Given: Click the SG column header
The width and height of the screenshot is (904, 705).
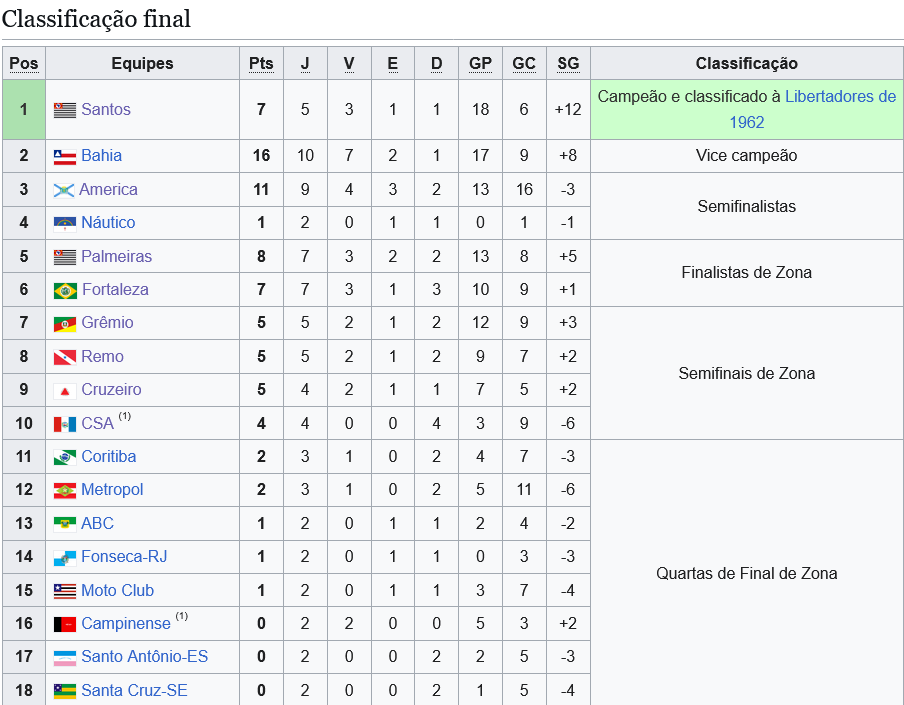Looking at the screenshot, I should [x=568, y=64].
